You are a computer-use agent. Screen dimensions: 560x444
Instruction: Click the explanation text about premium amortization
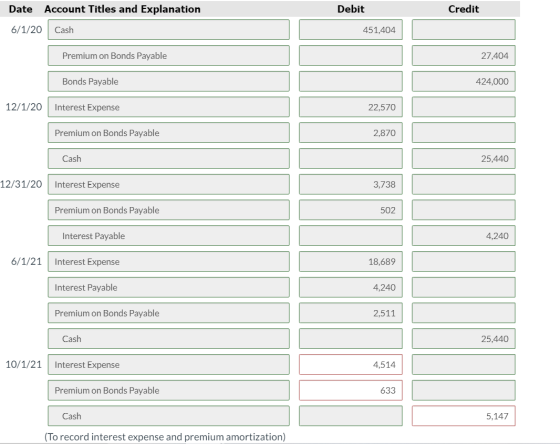pyautogui.click(x=165, y=437)
